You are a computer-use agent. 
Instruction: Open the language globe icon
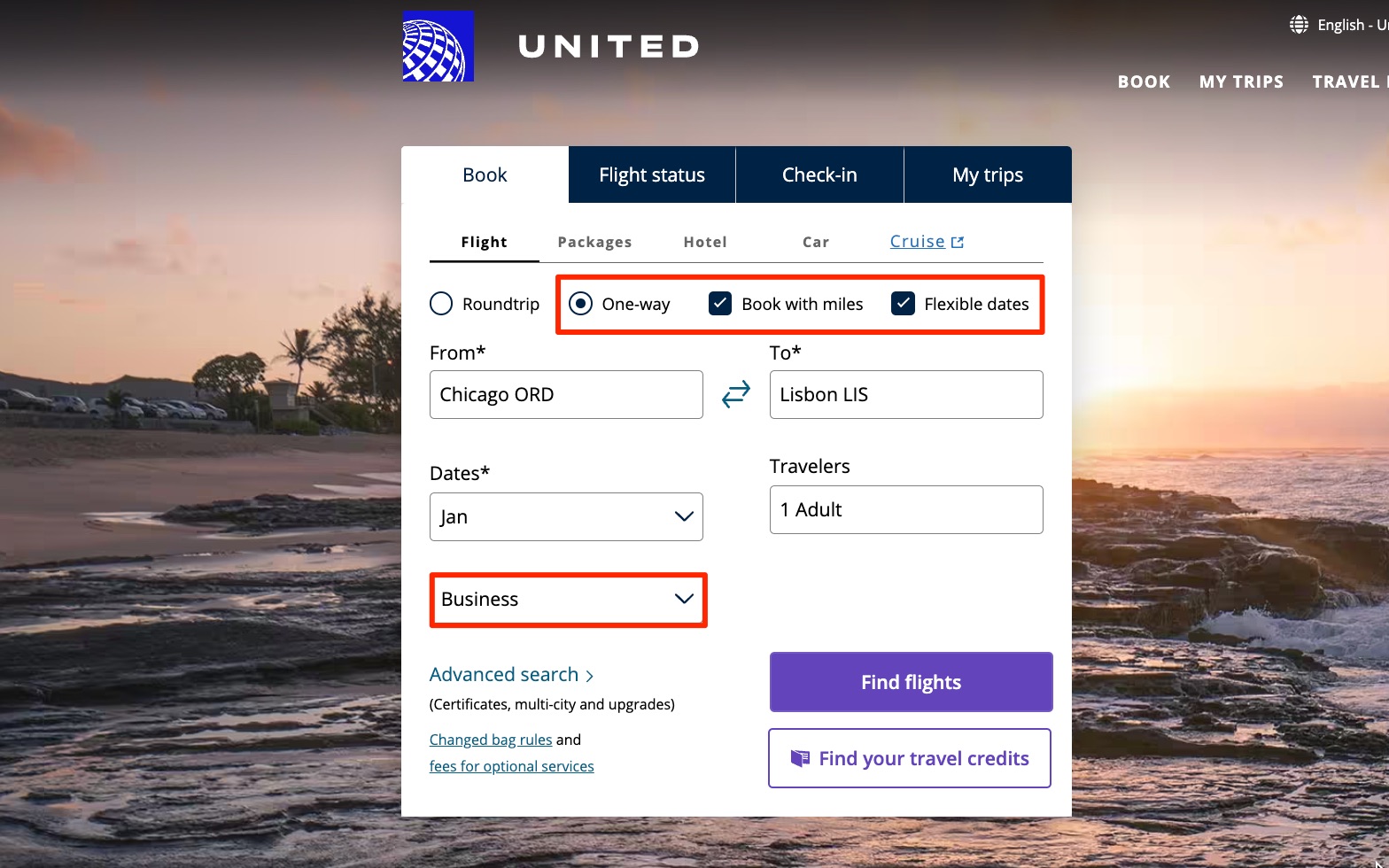click(x=1298, y=24)
